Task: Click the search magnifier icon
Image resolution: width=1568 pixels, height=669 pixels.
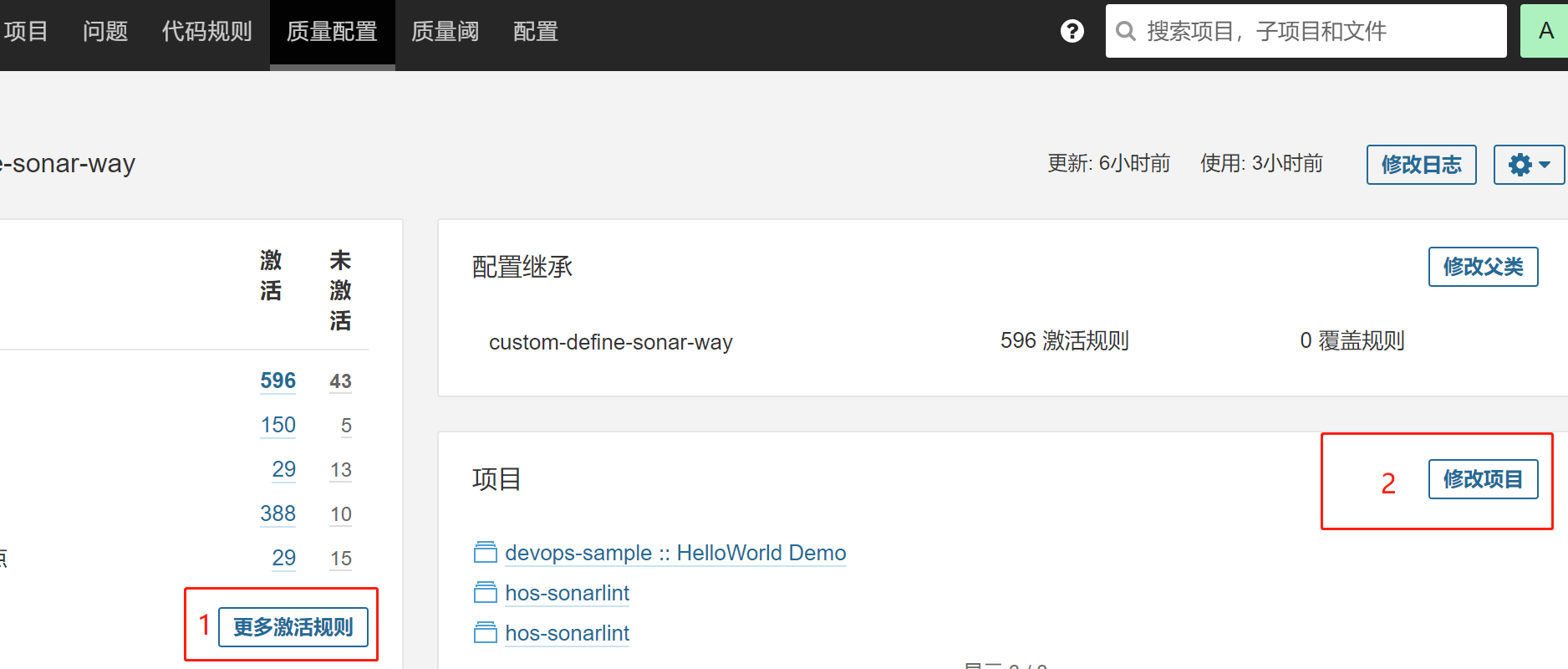Action: (x=1126, y=31)
